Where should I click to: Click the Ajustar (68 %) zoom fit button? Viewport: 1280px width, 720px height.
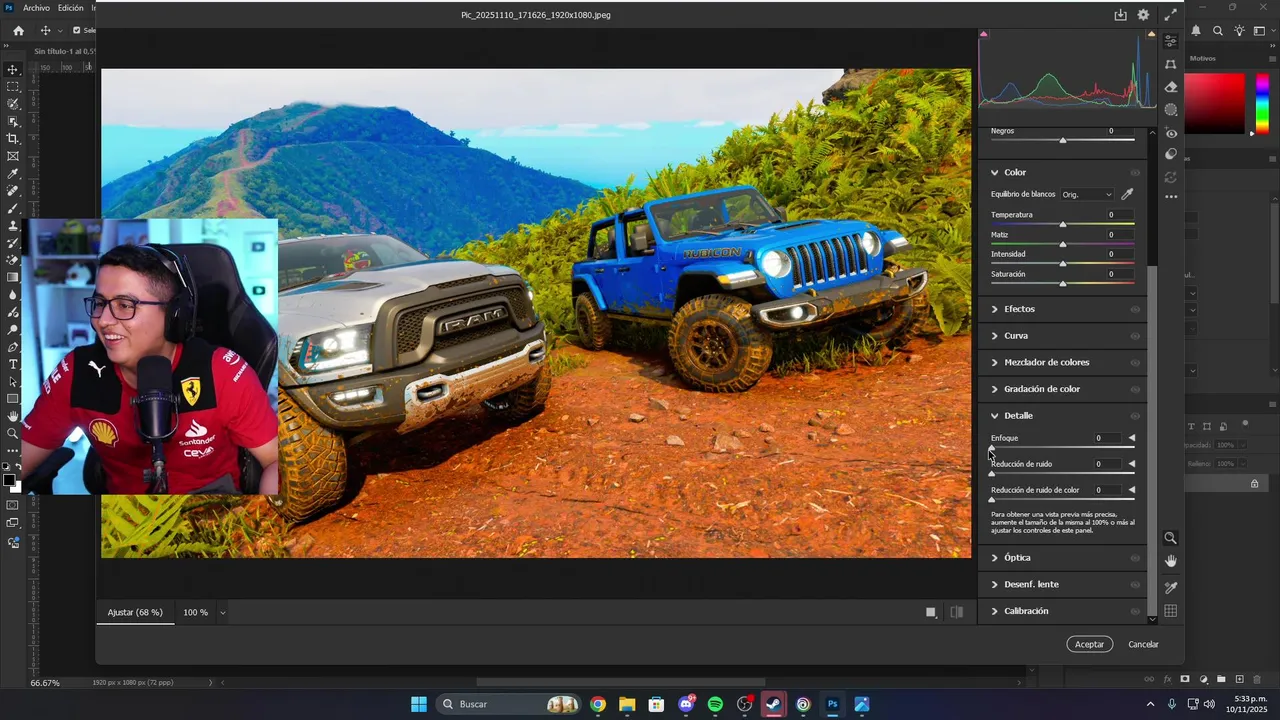(135, 612)
